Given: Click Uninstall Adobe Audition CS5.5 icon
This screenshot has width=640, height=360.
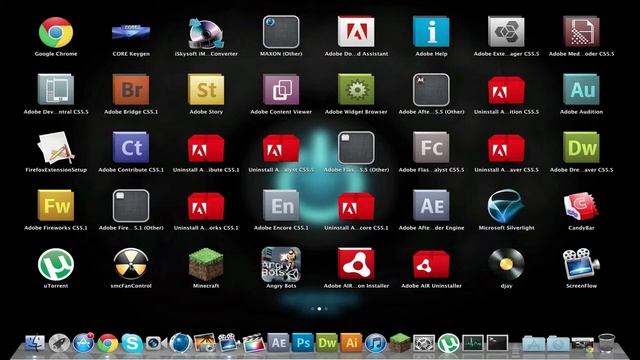Looking at the screenshot, I should pyautogui.click(x=507, y=90).
